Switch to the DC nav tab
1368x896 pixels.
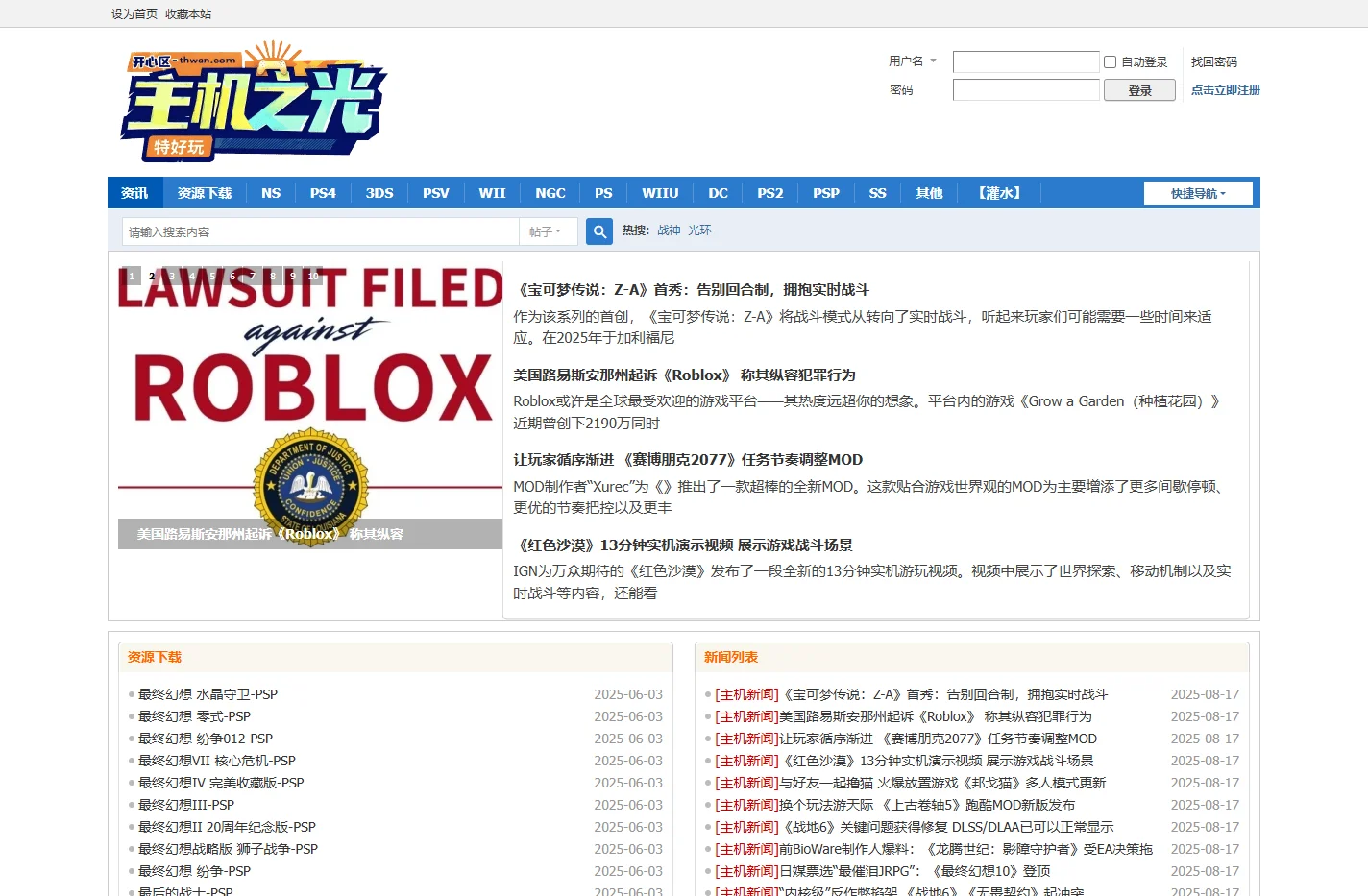point(719,193)
